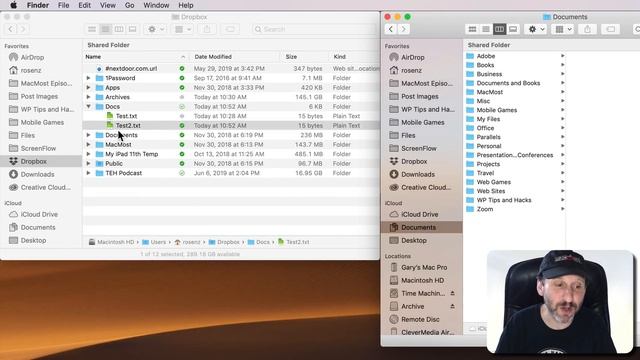Select gallery view in Dropbox window
640x360 pixels.
133,29
